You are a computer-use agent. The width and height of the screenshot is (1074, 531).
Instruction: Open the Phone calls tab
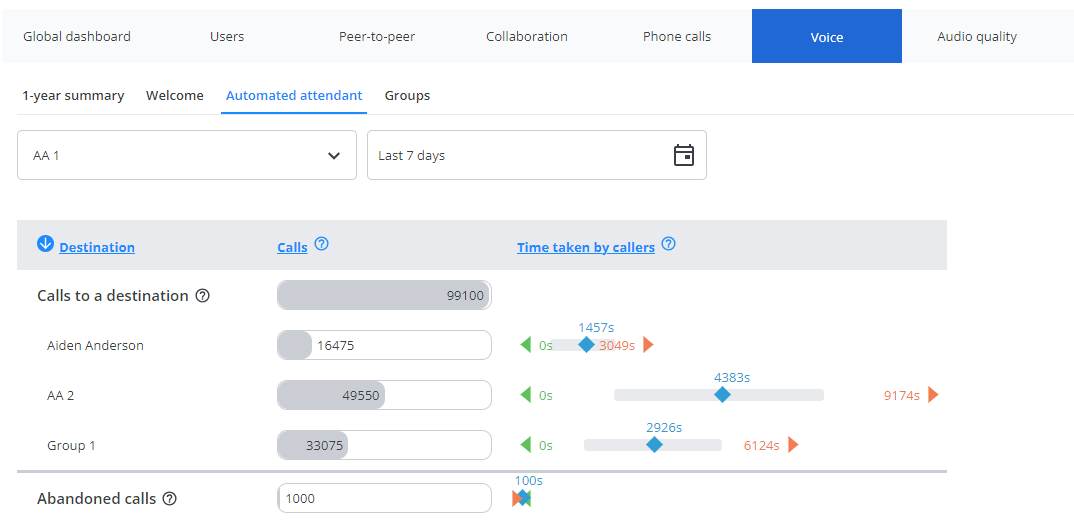677,37
